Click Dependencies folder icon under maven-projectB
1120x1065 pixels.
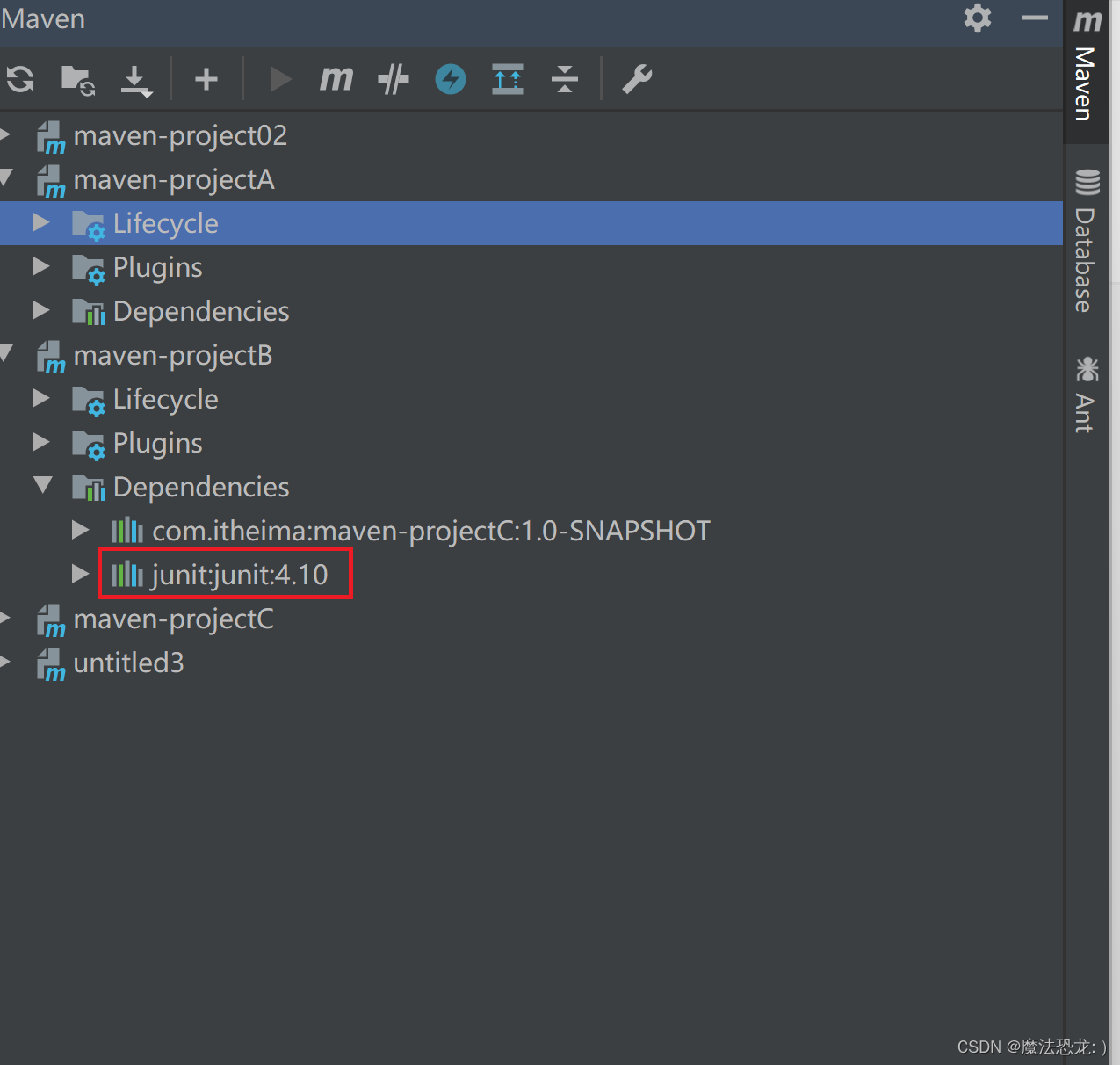point(89,488)
